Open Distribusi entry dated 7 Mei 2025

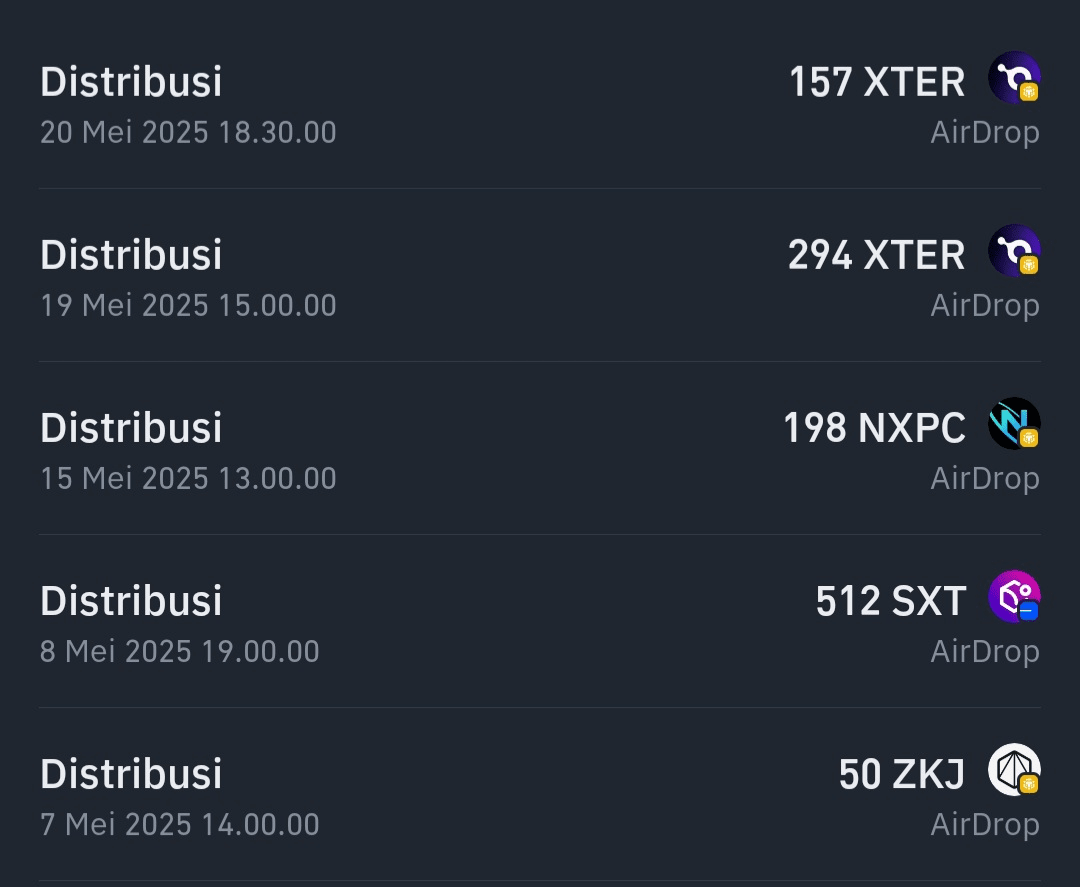click(540, 793)
